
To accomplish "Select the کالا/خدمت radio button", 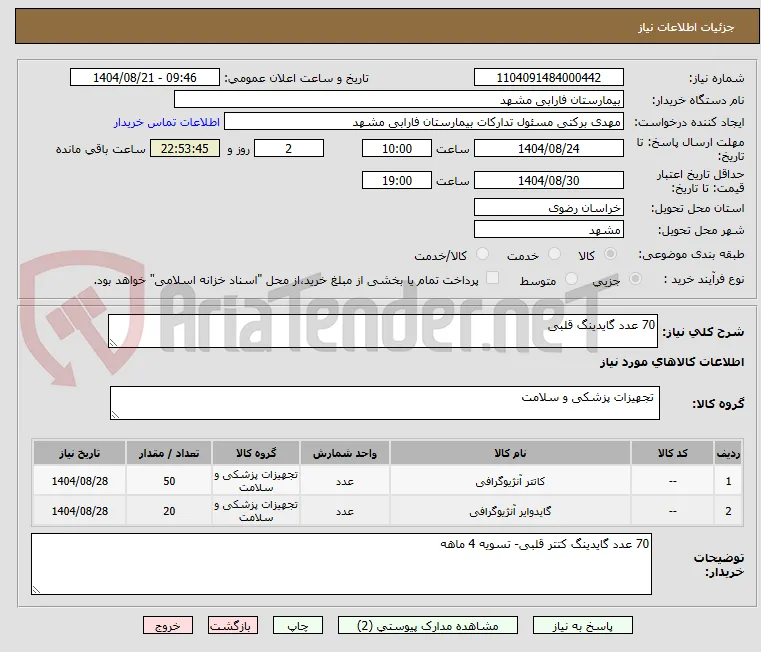I will tap(482, 254).
